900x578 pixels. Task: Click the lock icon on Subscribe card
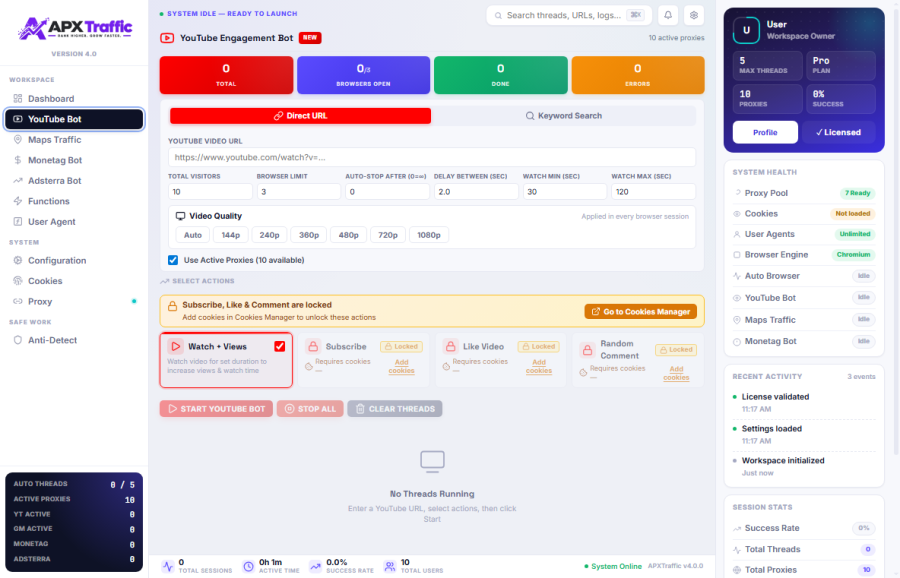313,346
